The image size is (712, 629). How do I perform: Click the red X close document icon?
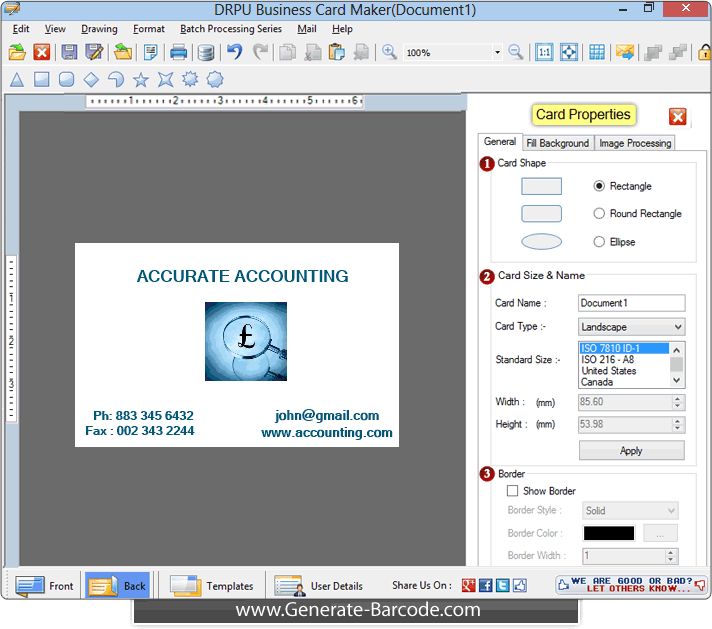click(42, 52)
